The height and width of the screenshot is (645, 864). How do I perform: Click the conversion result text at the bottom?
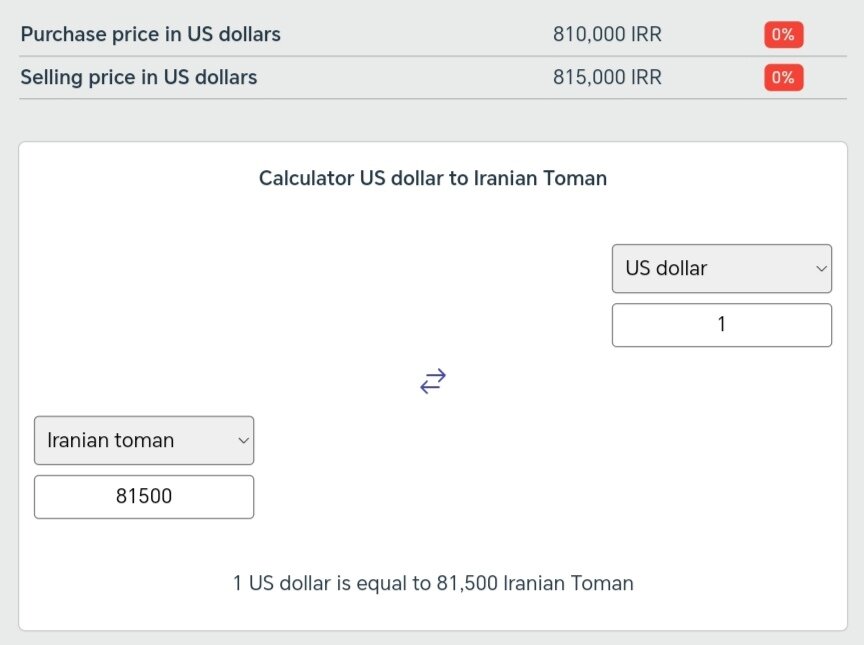point(432,583)
